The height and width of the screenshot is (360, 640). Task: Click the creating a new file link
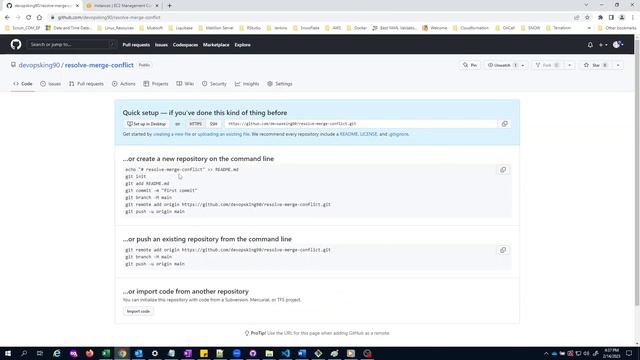pos(171,134)
